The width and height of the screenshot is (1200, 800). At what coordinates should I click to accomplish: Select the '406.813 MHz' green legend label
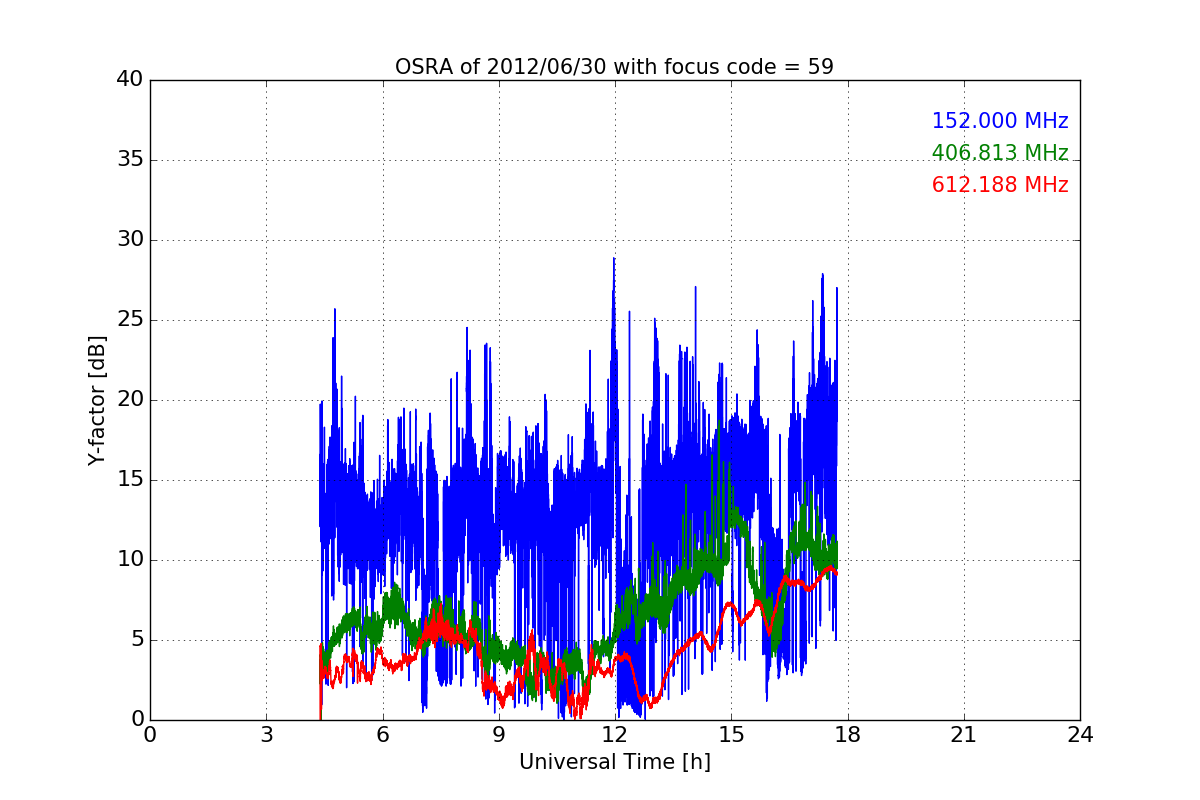click(1000, 153)
